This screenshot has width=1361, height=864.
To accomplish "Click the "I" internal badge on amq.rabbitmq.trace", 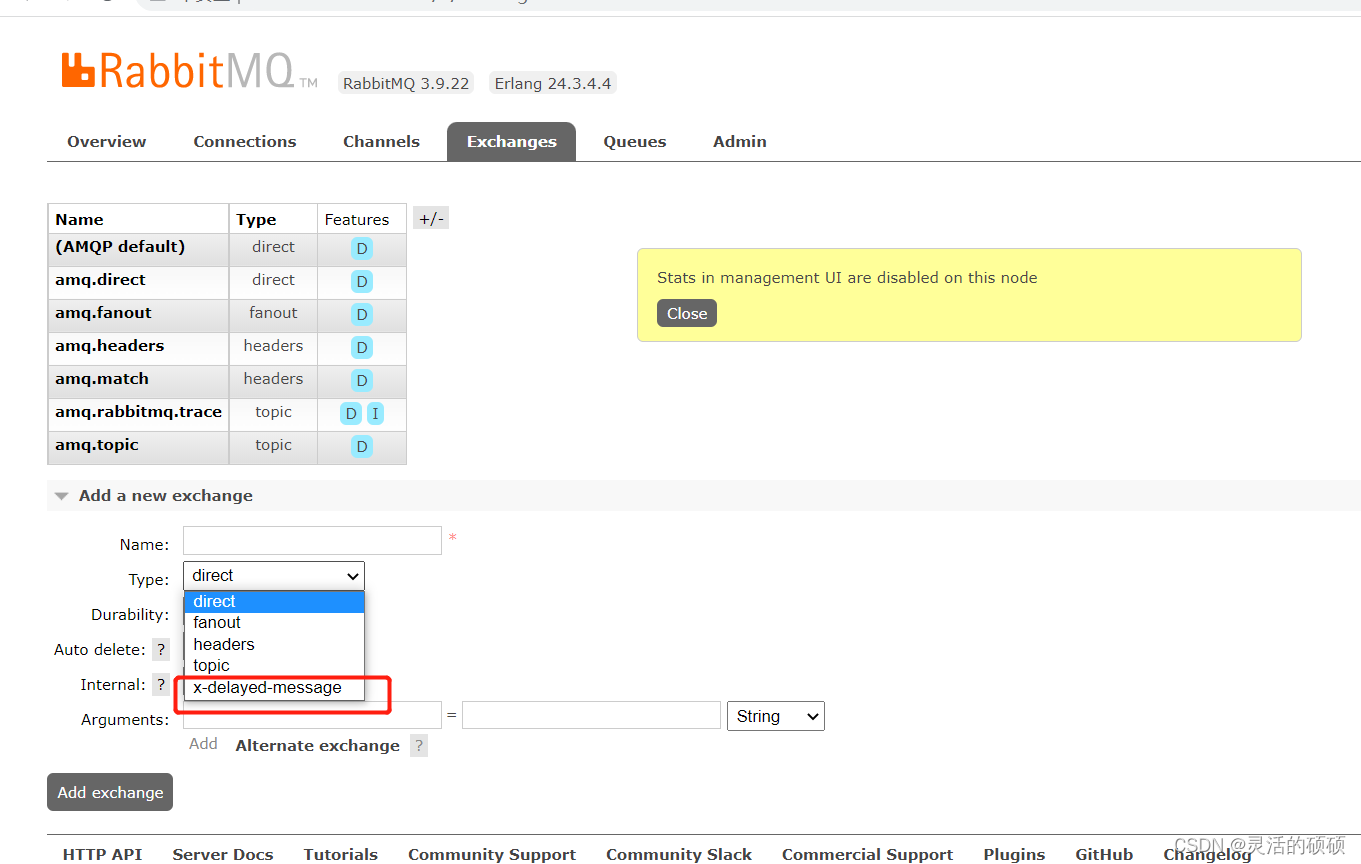I will tap(376, 413).
